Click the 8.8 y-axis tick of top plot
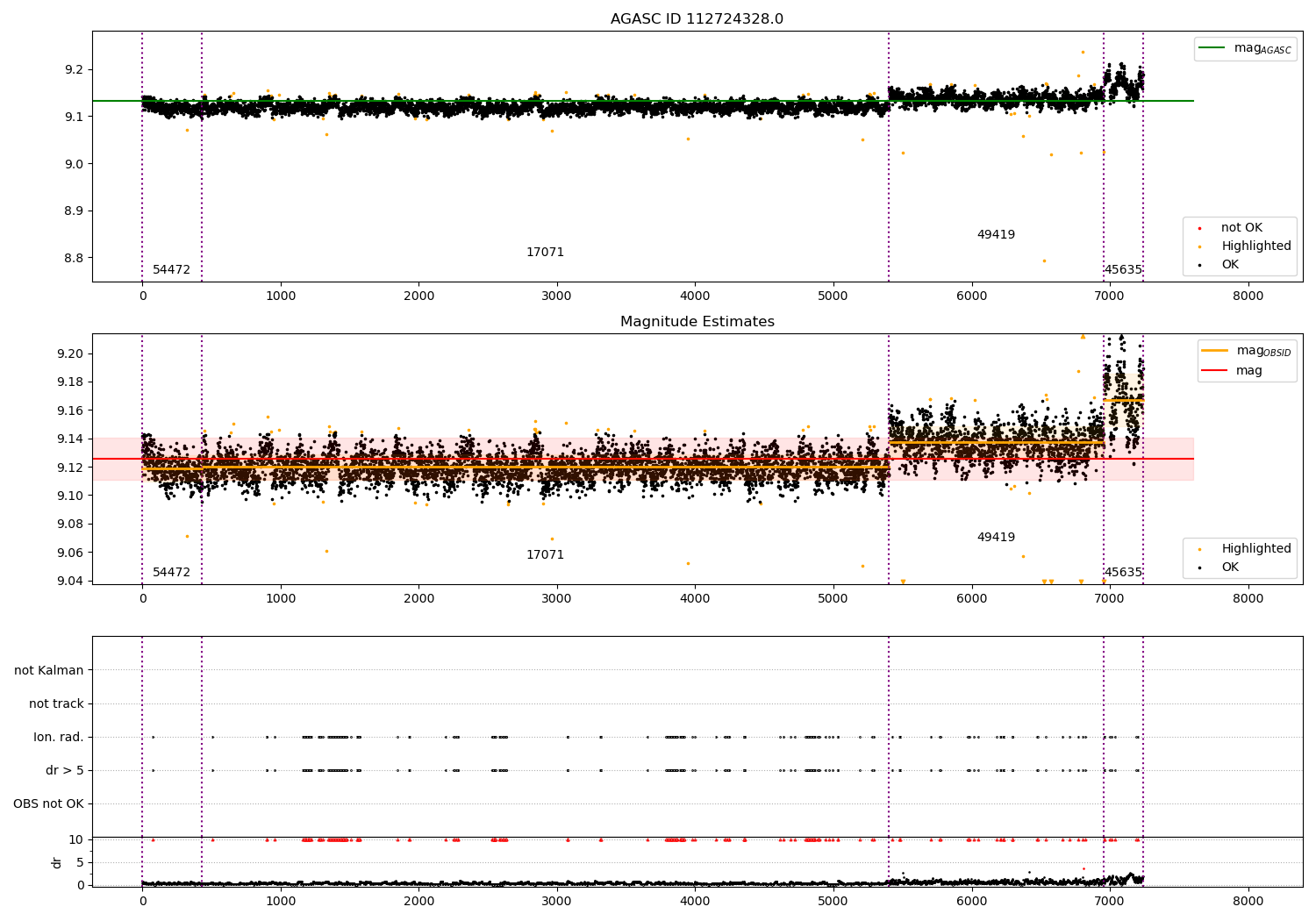Screen dimensions: 1316x921 click(x=74, y=259)
